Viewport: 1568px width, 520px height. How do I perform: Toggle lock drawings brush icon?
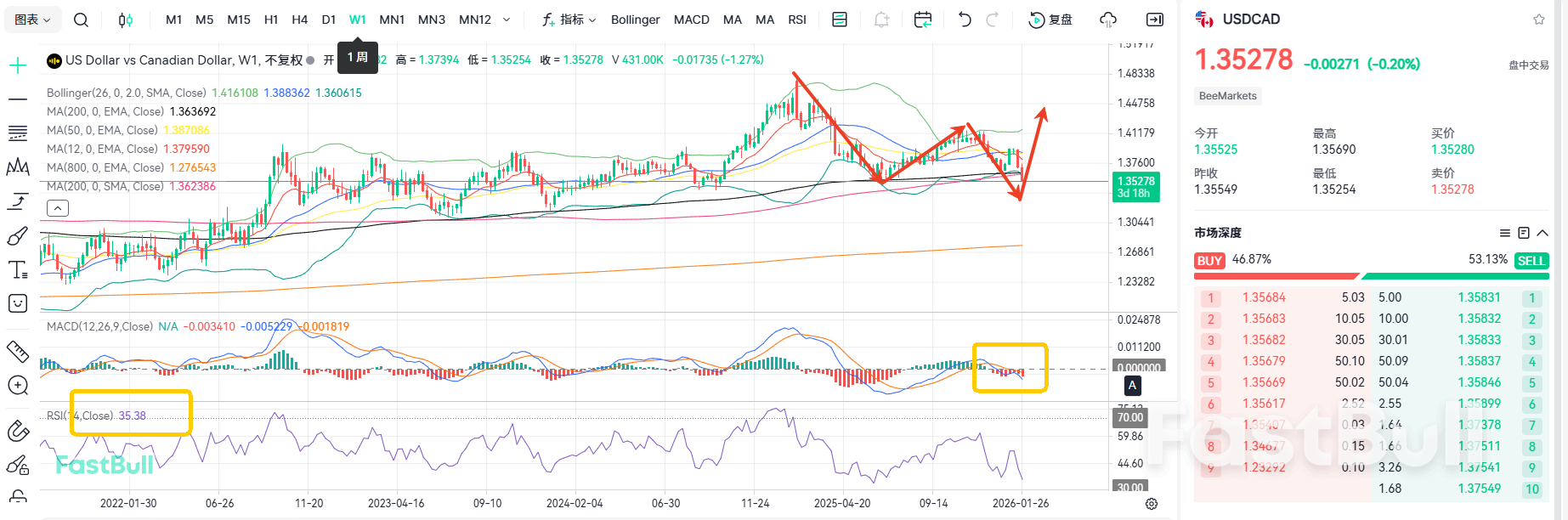point(18,465)
